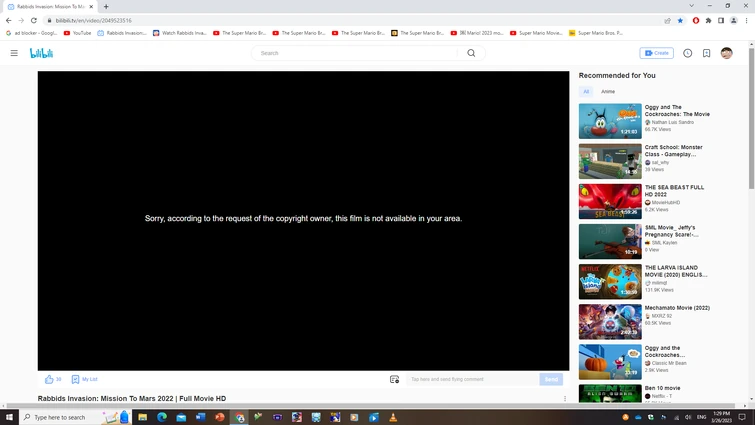This screenshot has height=425, width=755.
Task: Open the Sea Beast video thumbnail
Action: [610, 201]
